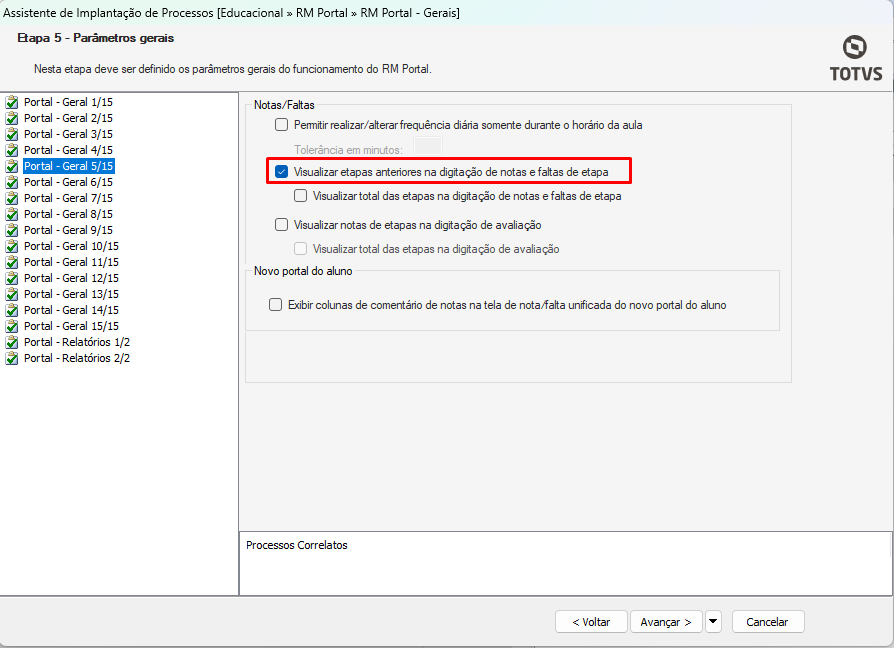Click checkmark icon beside Portal - Geral 12/15
Screen dimensions: 894x648
11,278
